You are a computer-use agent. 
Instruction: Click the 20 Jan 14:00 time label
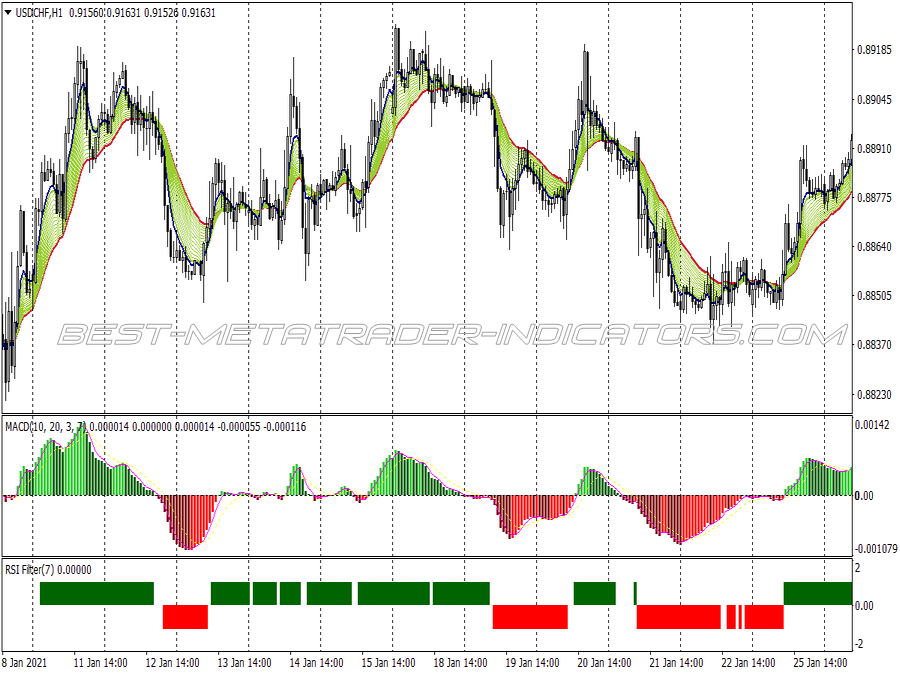pos(604,663)
